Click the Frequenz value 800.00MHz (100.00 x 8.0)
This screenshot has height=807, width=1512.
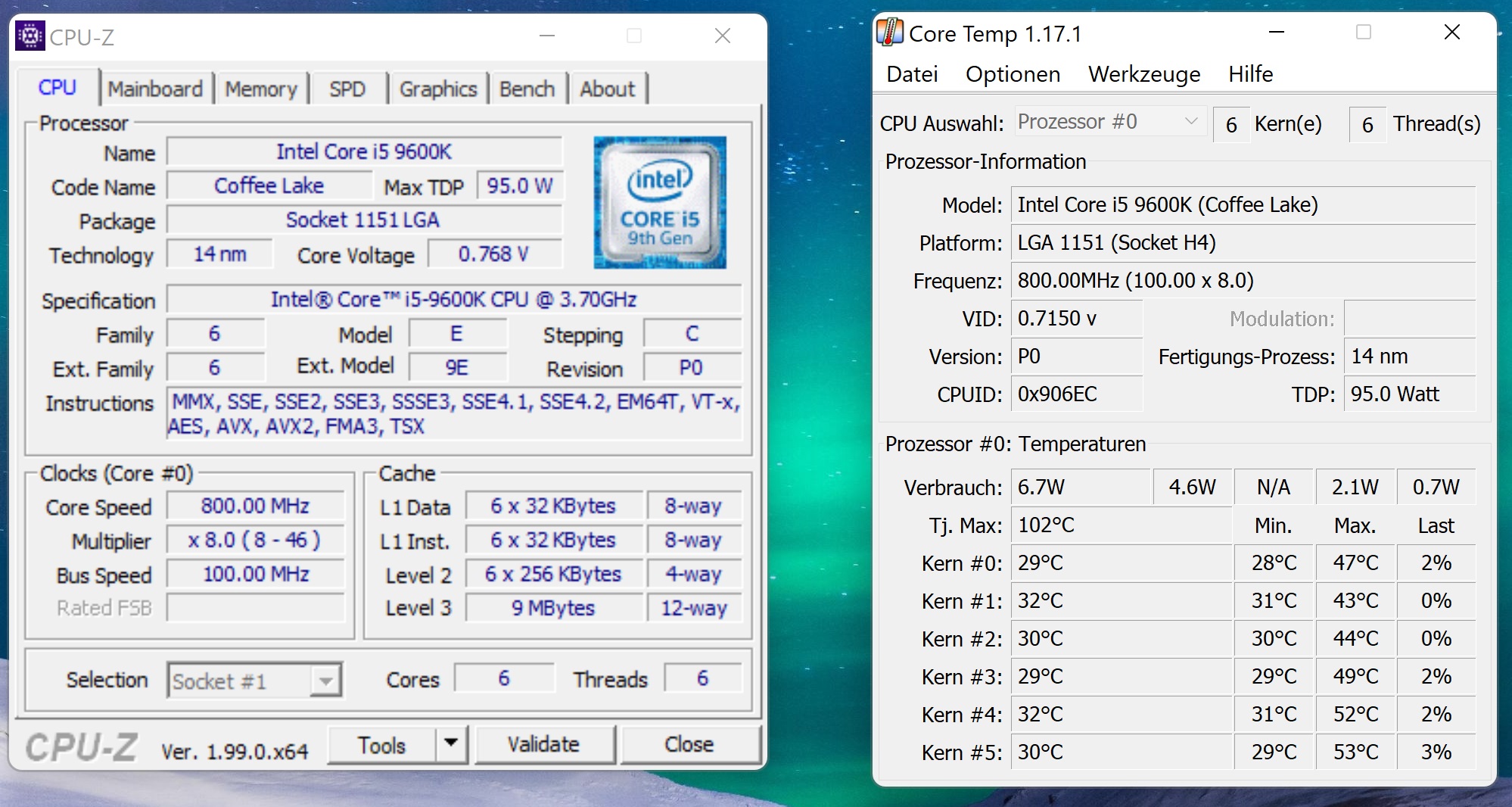[1243, 280]
